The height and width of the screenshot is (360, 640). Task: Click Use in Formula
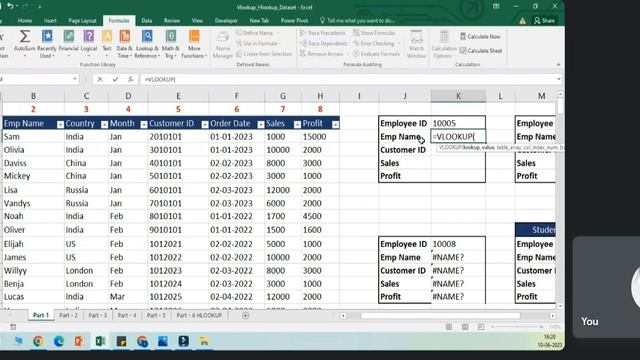click(259, 43)
